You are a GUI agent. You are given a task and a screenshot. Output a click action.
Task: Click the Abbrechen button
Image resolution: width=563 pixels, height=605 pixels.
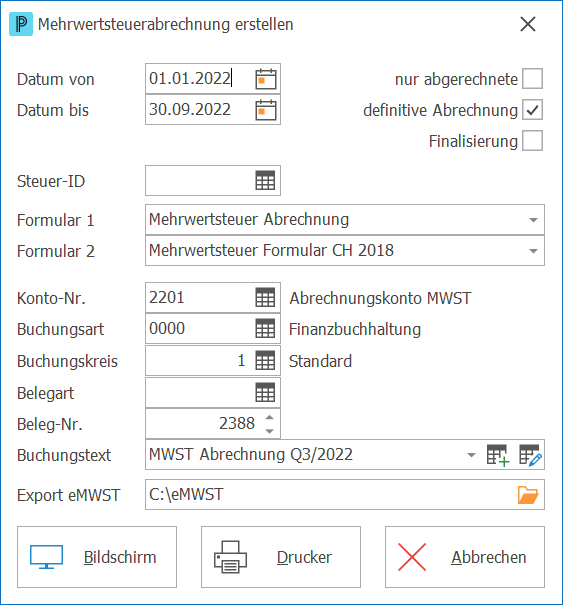465,557
